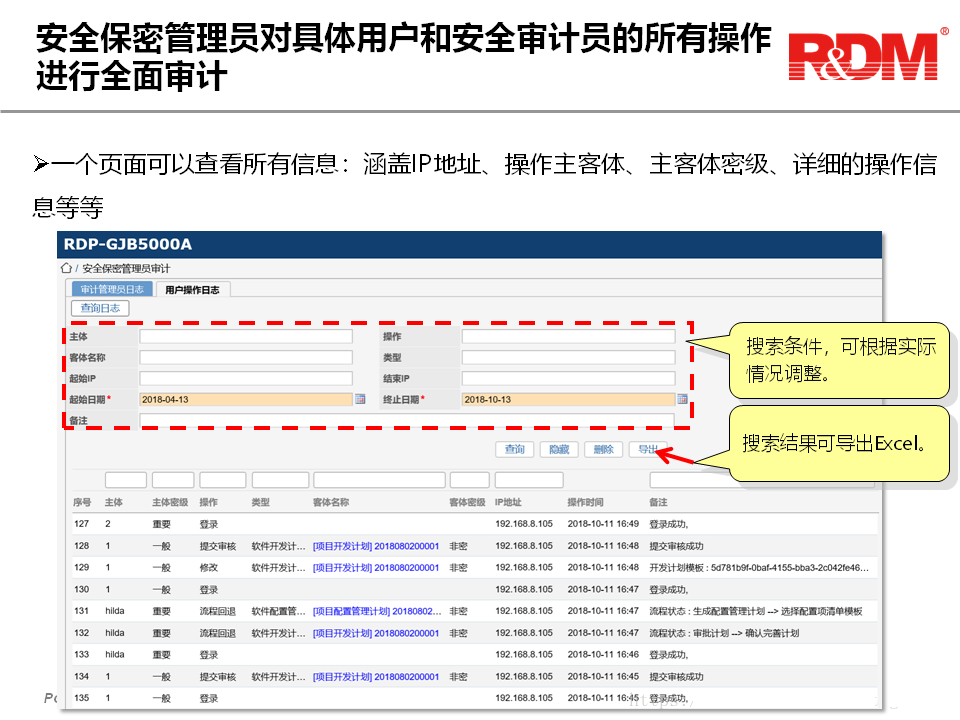The width and height of the screenshot is (960, 720).
Task: Open calendar picker for 起始日期
Action: tap(360, 399)
